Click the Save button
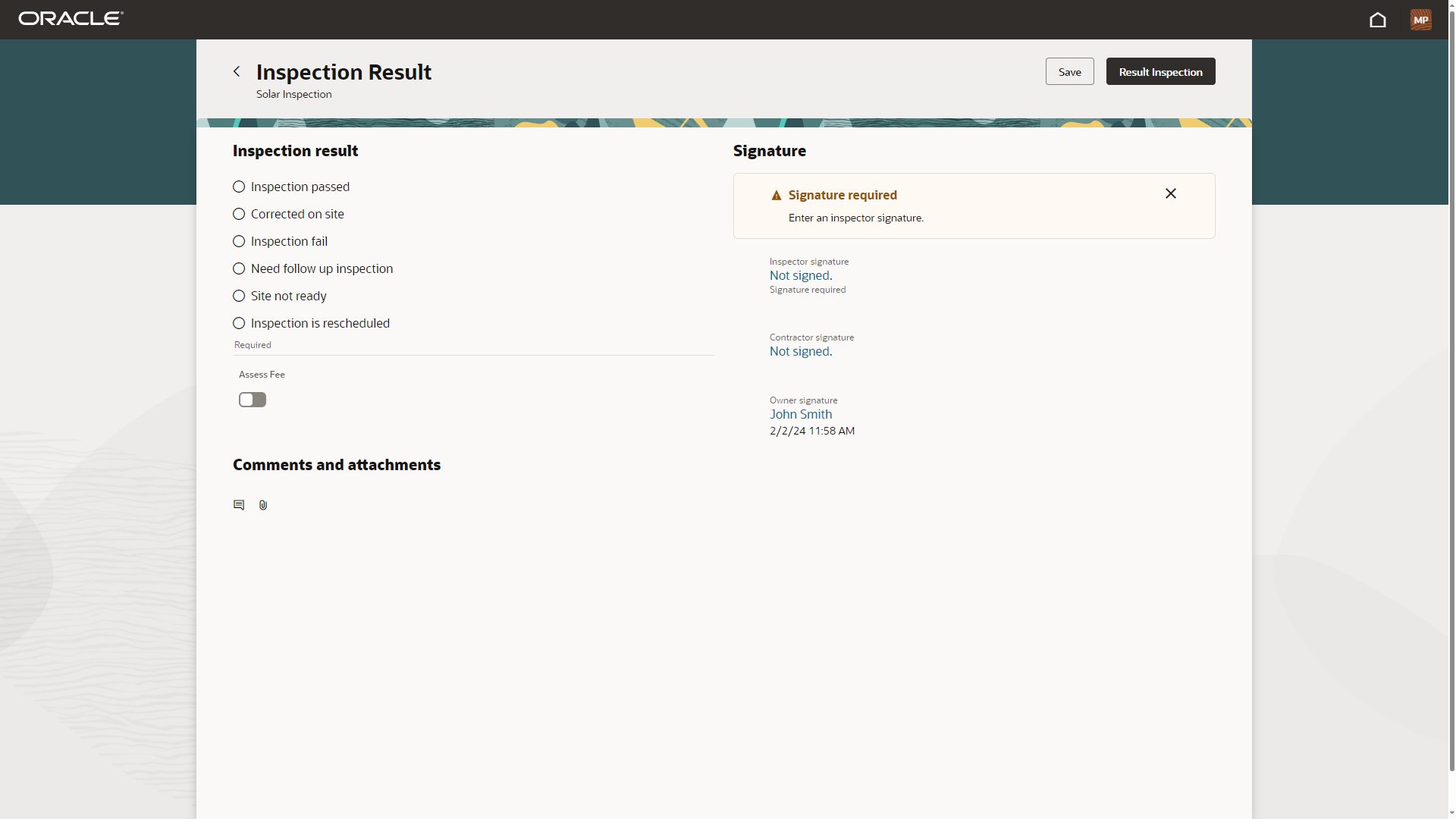This screenshot has height=819, width=1456. (x=1069, y=71)
